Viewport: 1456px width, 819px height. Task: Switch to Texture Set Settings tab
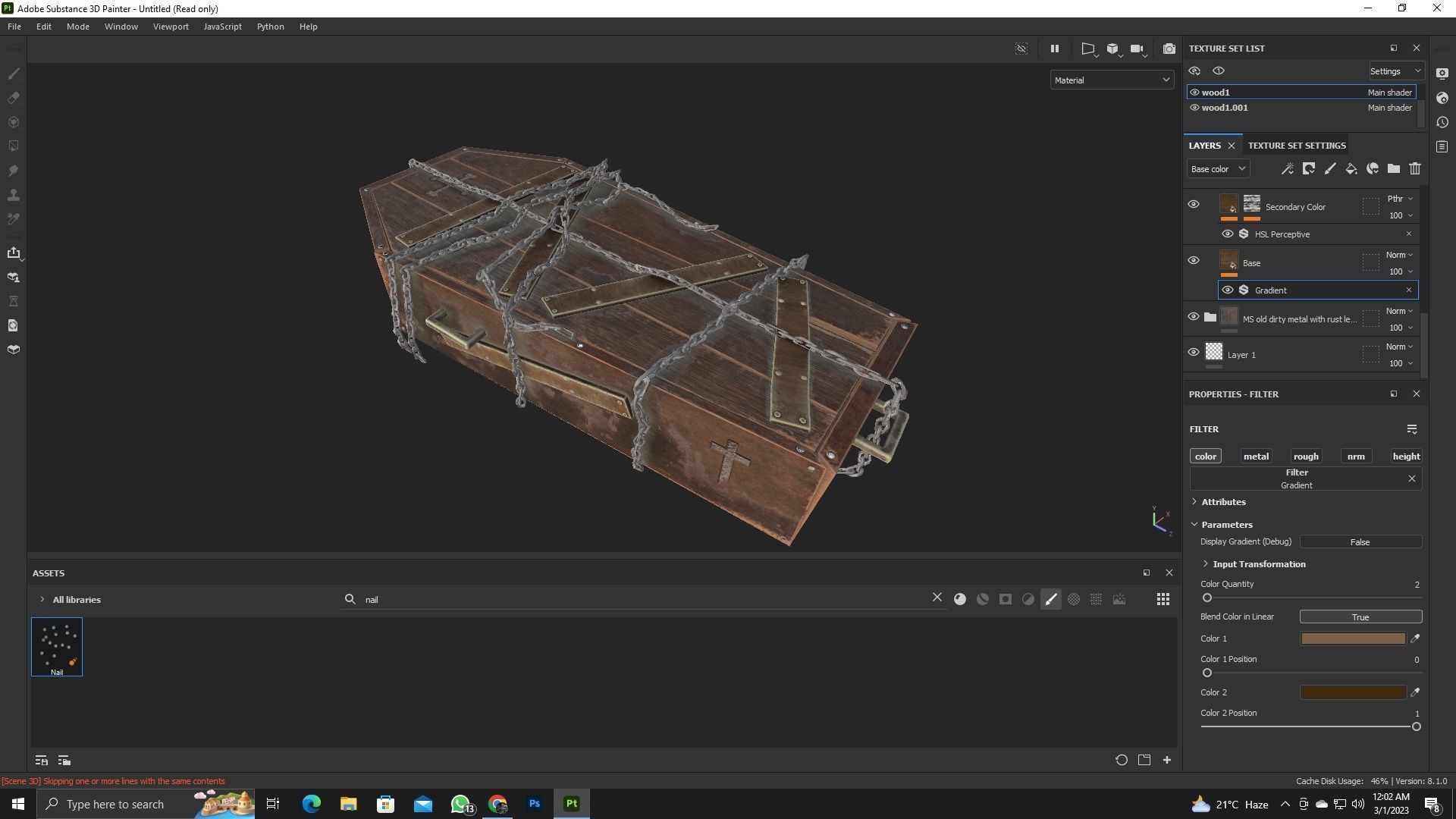click(x=1297, y=146)
